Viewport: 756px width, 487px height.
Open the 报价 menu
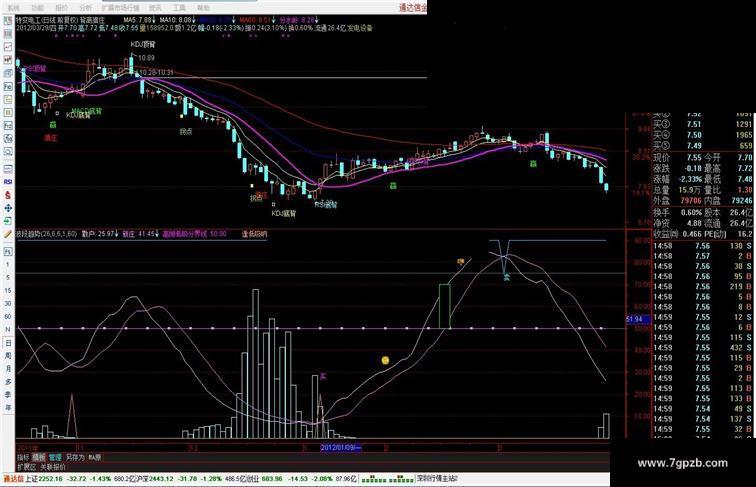click(62, 8)
